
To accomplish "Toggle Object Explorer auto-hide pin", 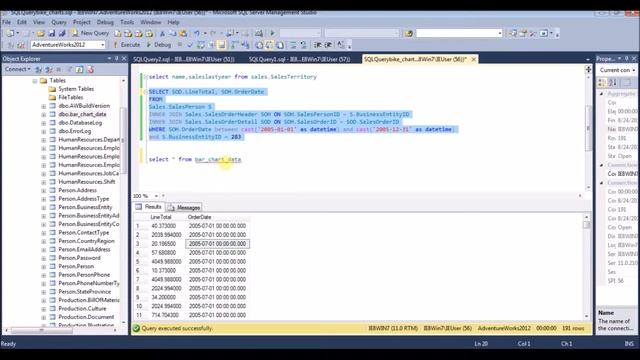I will click(x=117, y=59).
